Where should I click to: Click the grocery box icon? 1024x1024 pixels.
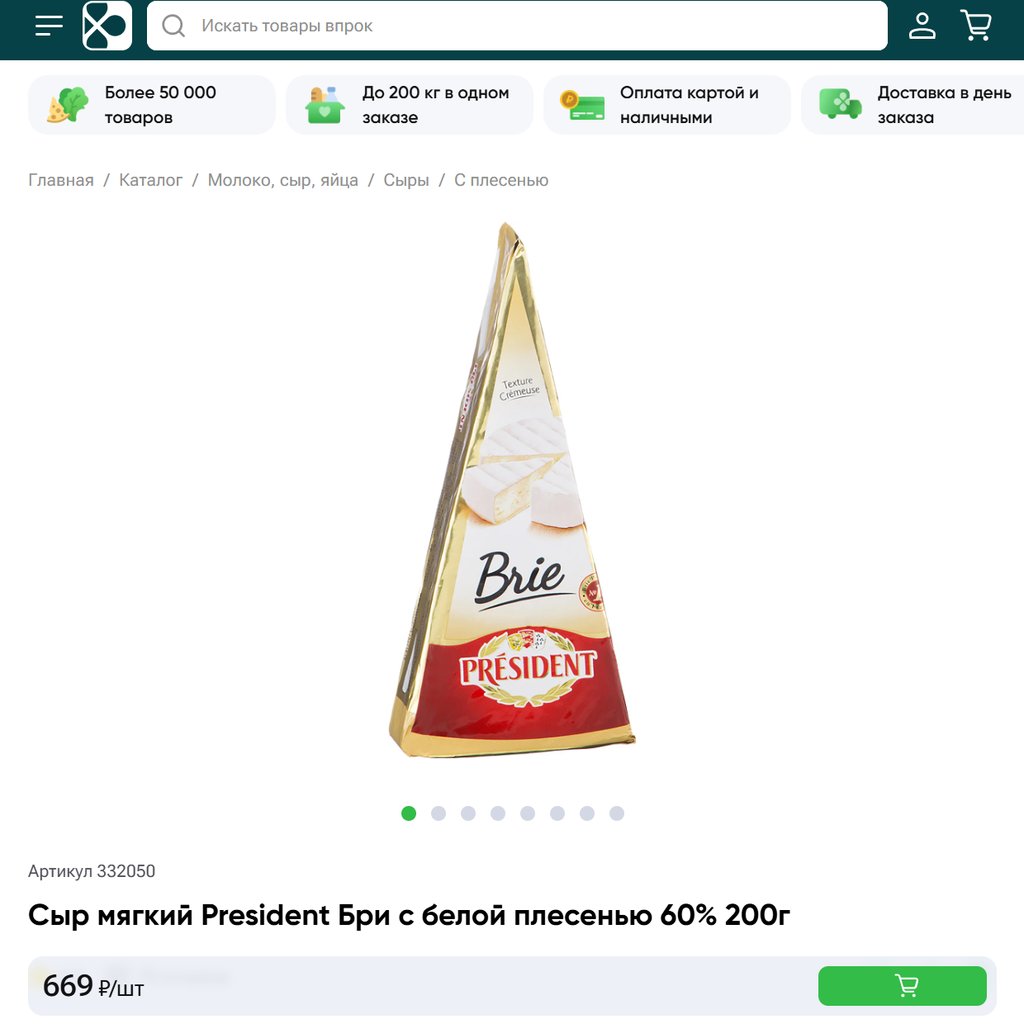325,104
